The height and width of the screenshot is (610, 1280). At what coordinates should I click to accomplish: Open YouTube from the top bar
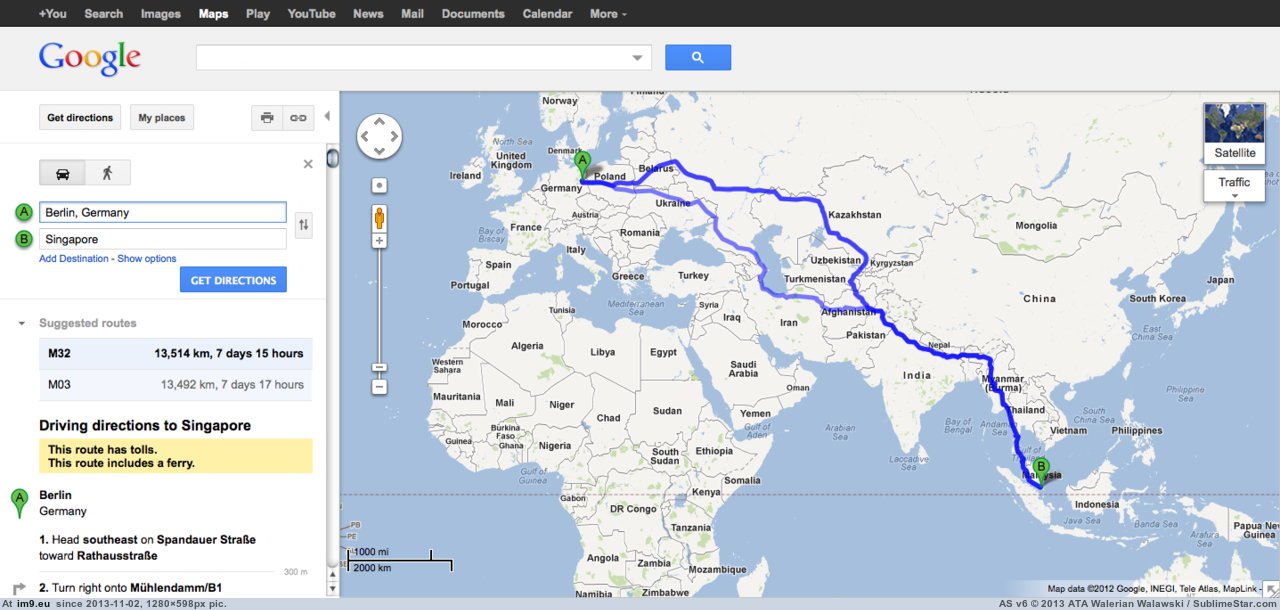311,14
